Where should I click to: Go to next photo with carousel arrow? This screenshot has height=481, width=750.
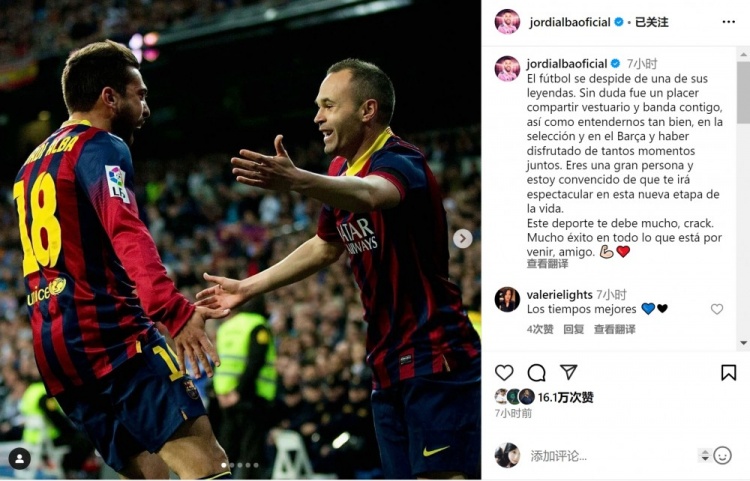463,239
